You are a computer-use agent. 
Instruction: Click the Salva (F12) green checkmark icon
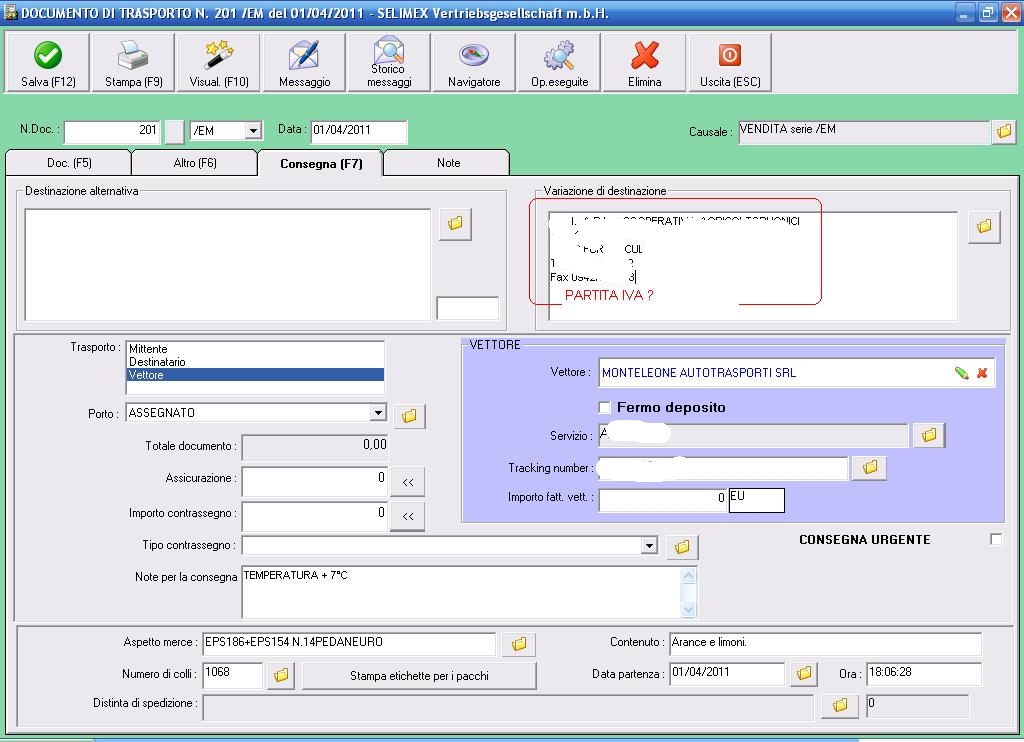click(48, 56)
